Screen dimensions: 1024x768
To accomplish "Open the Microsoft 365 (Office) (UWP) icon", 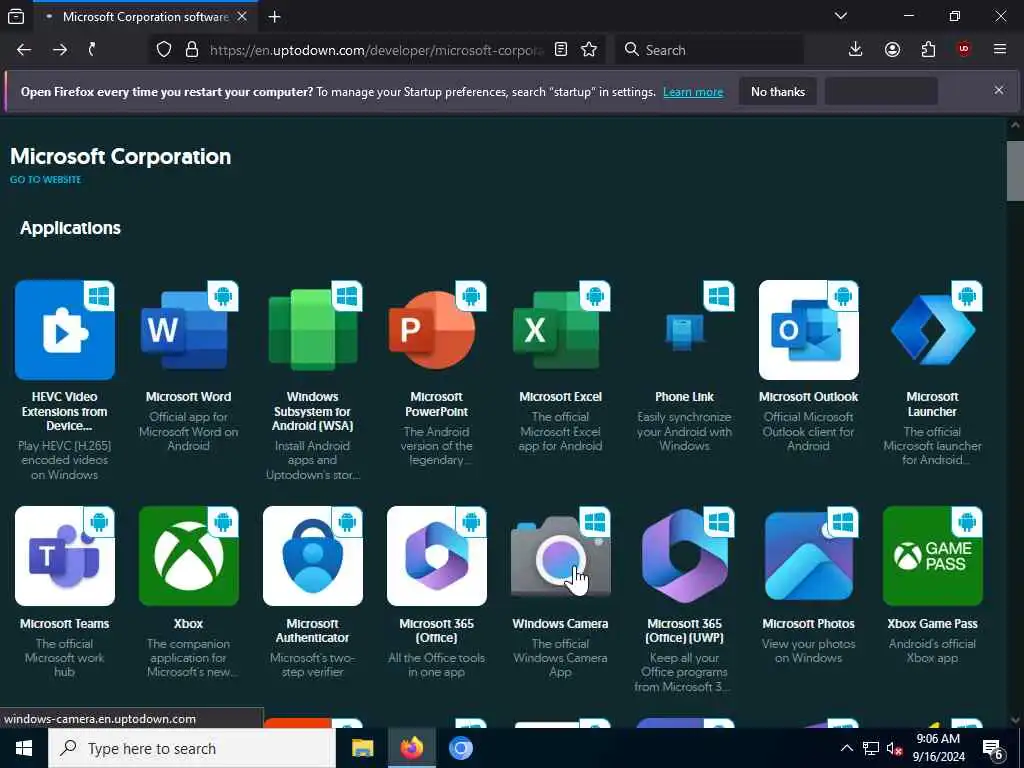I will [x=684, y=556].
